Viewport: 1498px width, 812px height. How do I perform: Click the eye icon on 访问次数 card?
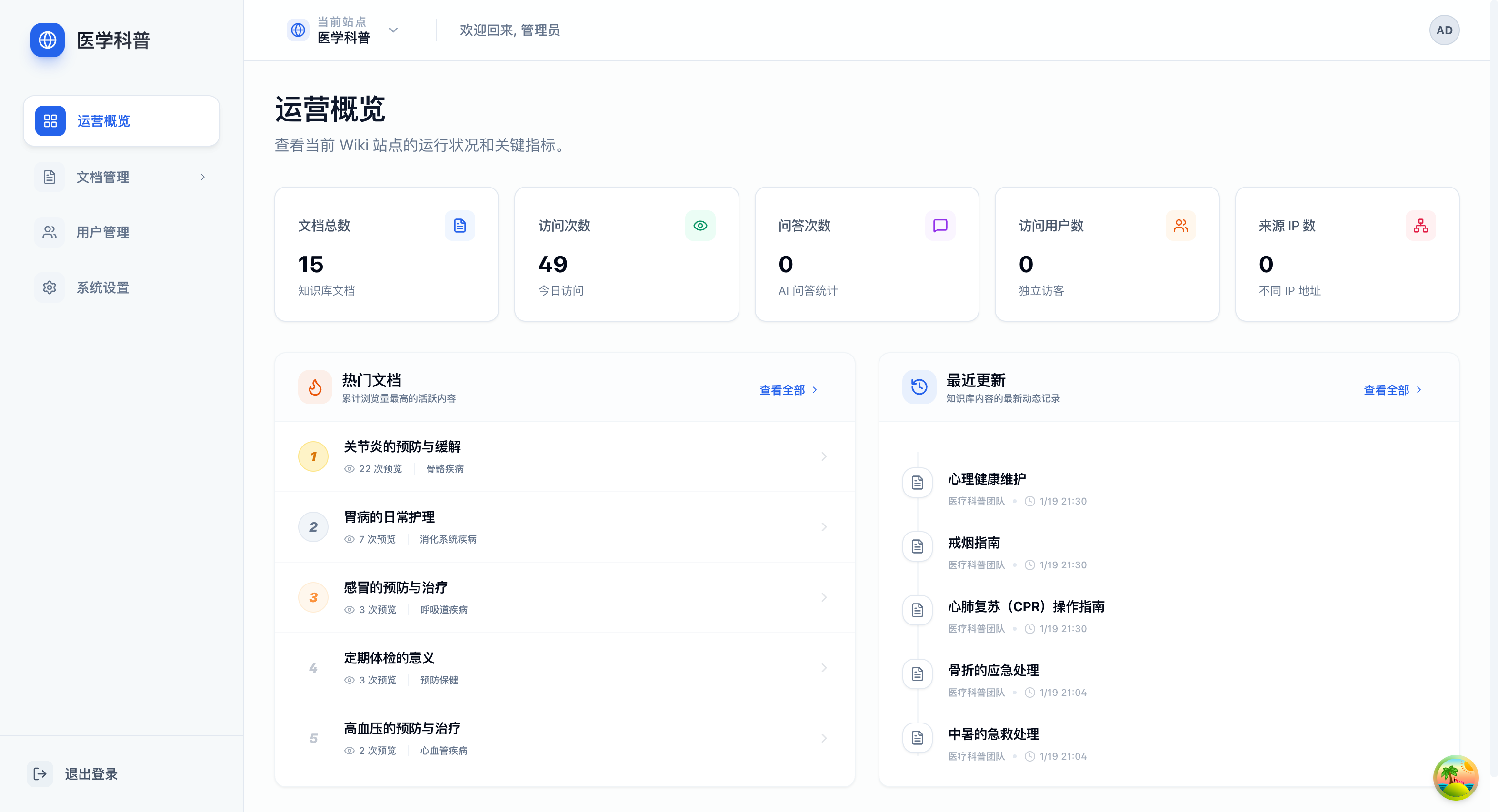700,226
